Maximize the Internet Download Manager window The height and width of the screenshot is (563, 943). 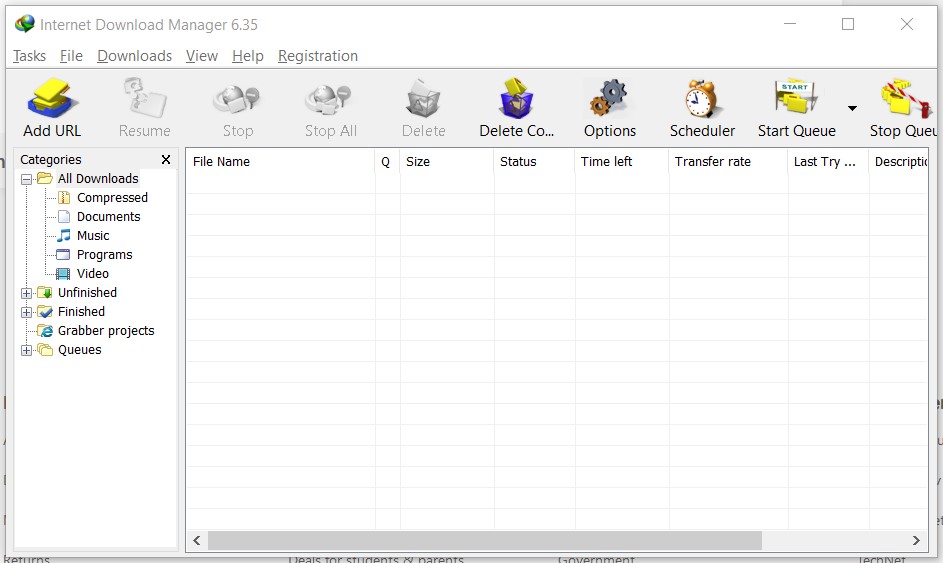click(x=848, y=24)
